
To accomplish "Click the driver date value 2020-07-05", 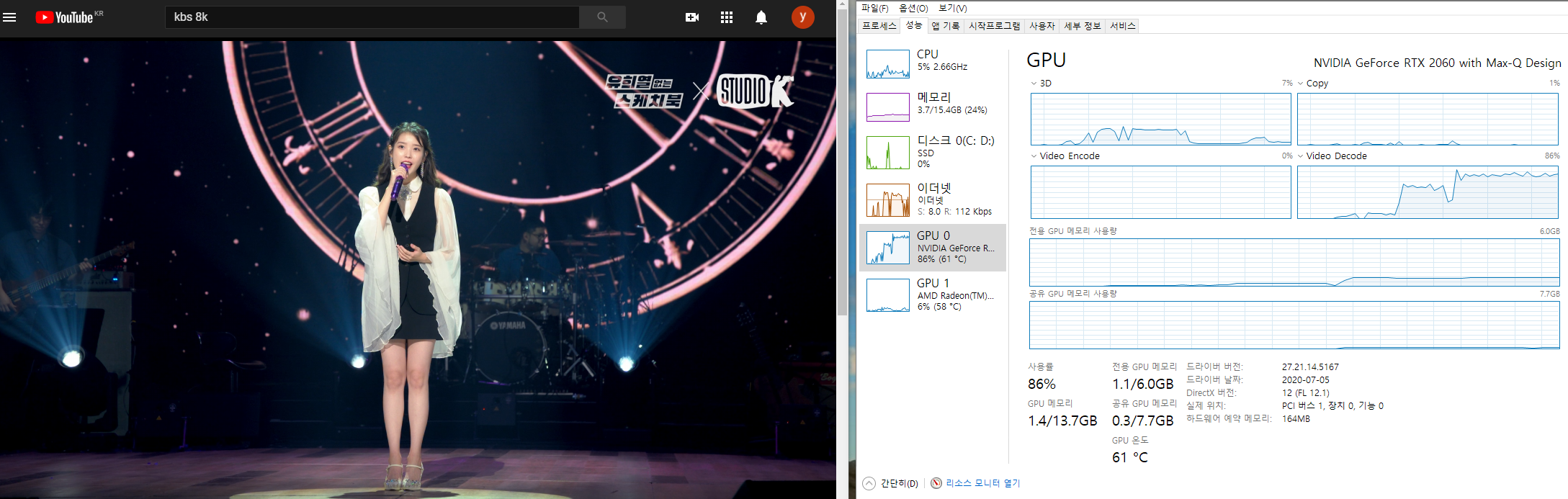I will pyautogui.click(x=1305, y=380).
